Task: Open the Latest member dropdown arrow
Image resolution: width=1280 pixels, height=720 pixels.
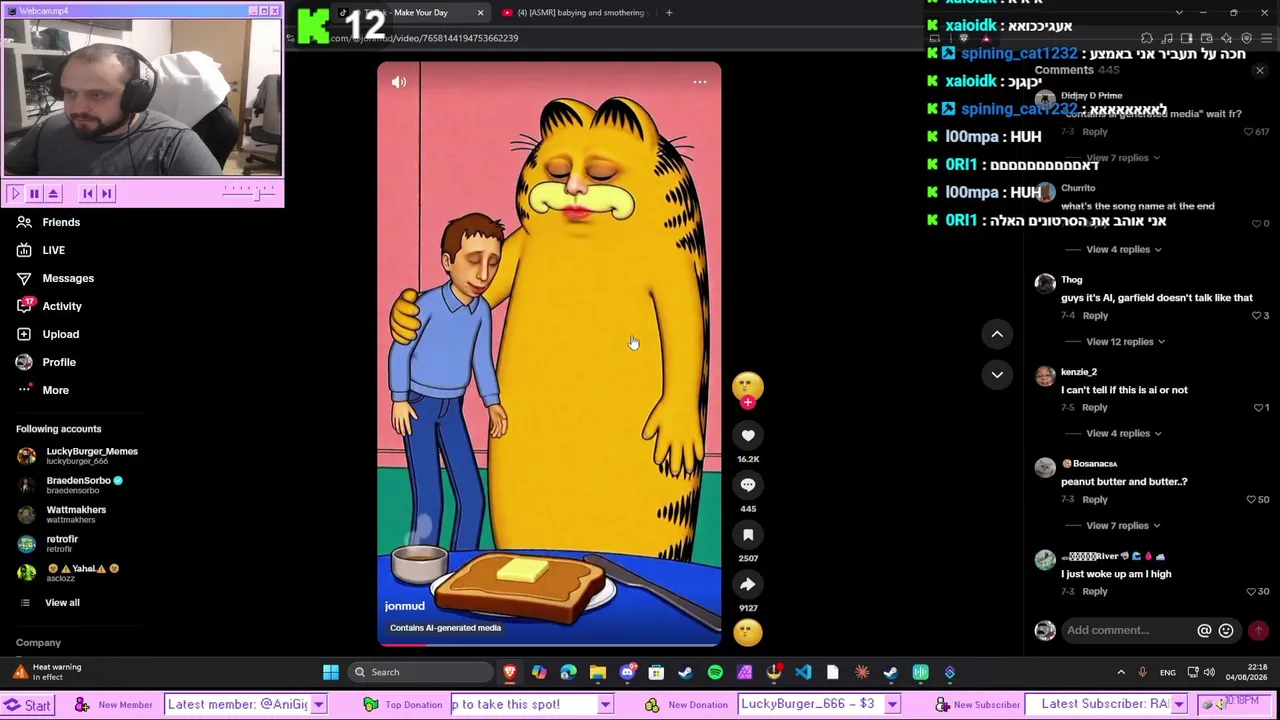Action: (x=318, y=705)
